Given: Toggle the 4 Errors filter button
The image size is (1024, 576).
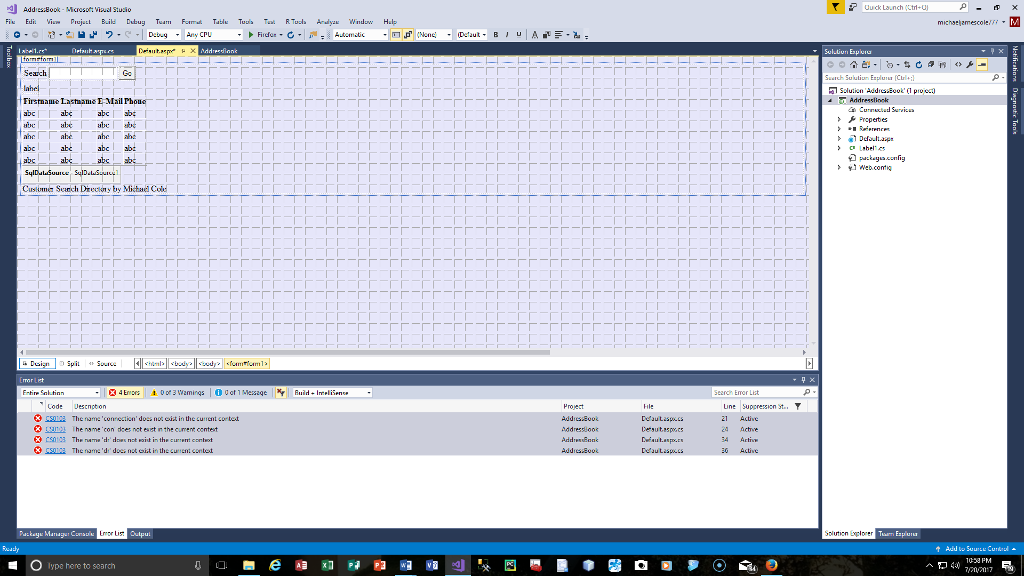Looking at the screenshot, I should pos(126,393).
